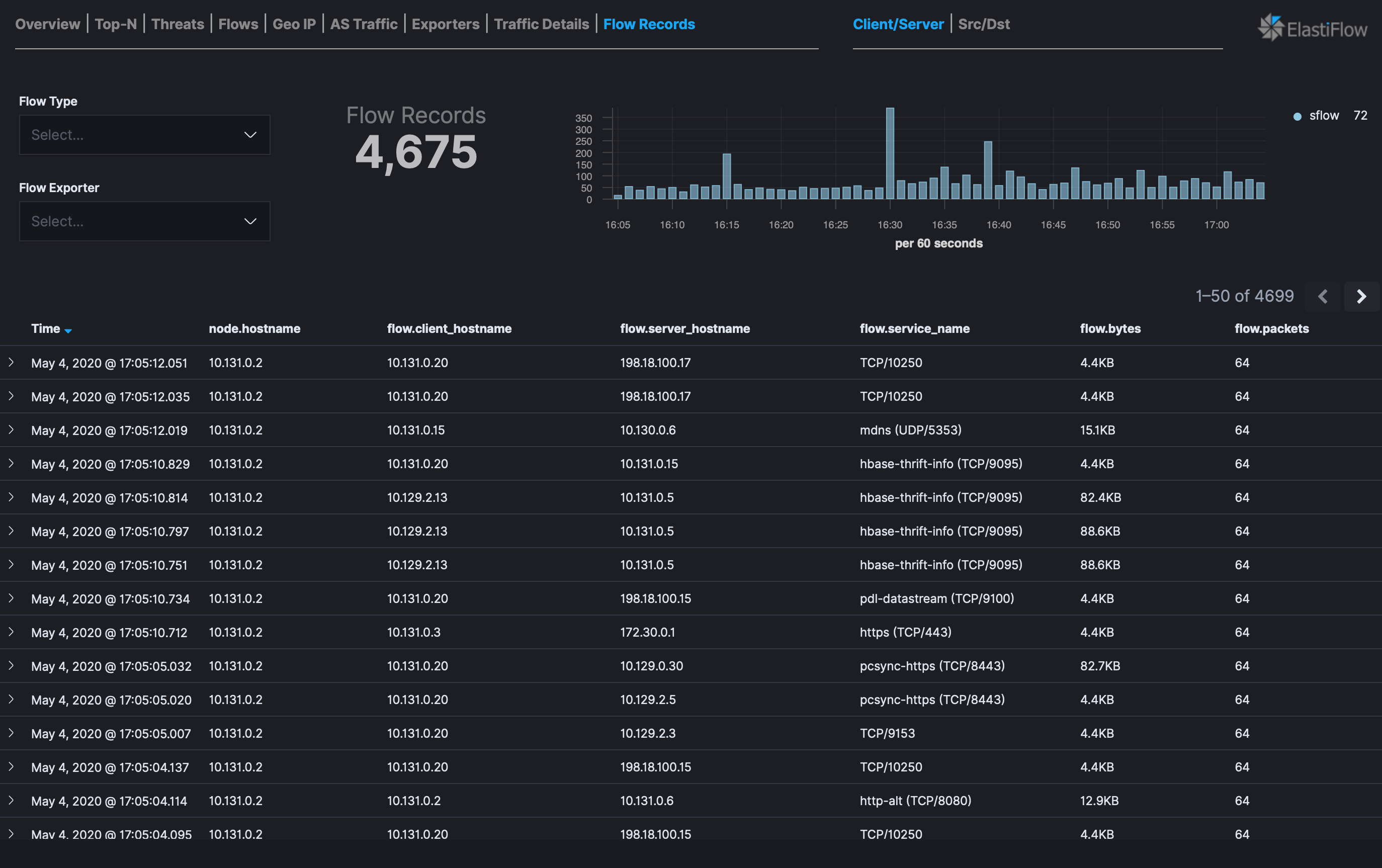
Task: Expand the mdns (UDP/5353) record row
Action: pyautogui.click(x=11, y=429)
